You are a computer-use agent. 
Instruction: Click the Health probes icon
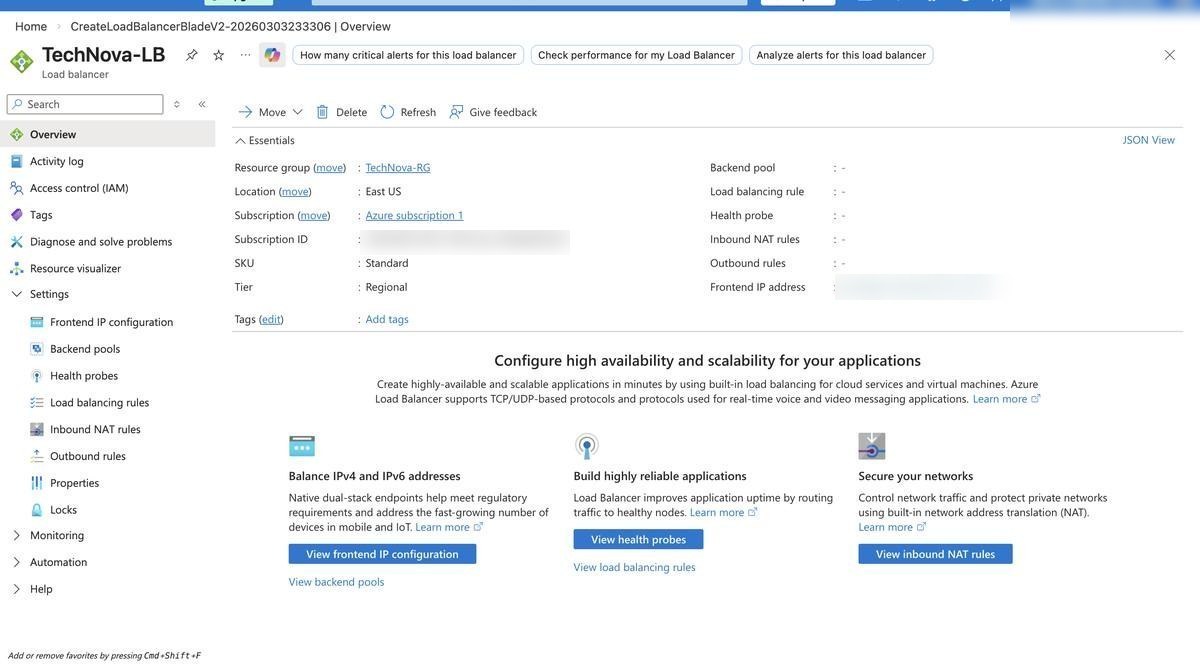[37, 376]
